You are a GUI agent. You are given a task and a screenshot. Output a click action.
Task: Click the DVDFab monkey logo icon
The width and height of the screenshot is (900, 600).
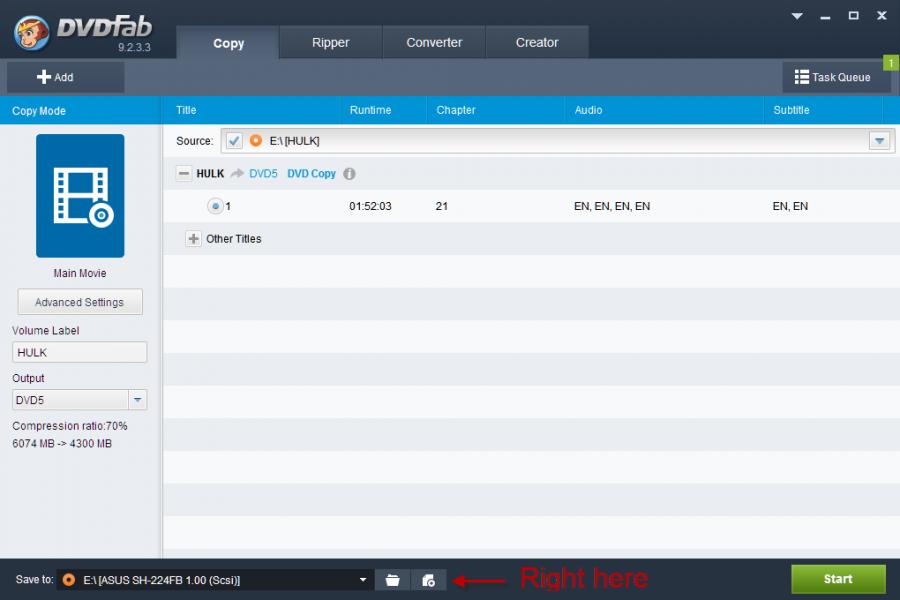[x=32, y=32]
